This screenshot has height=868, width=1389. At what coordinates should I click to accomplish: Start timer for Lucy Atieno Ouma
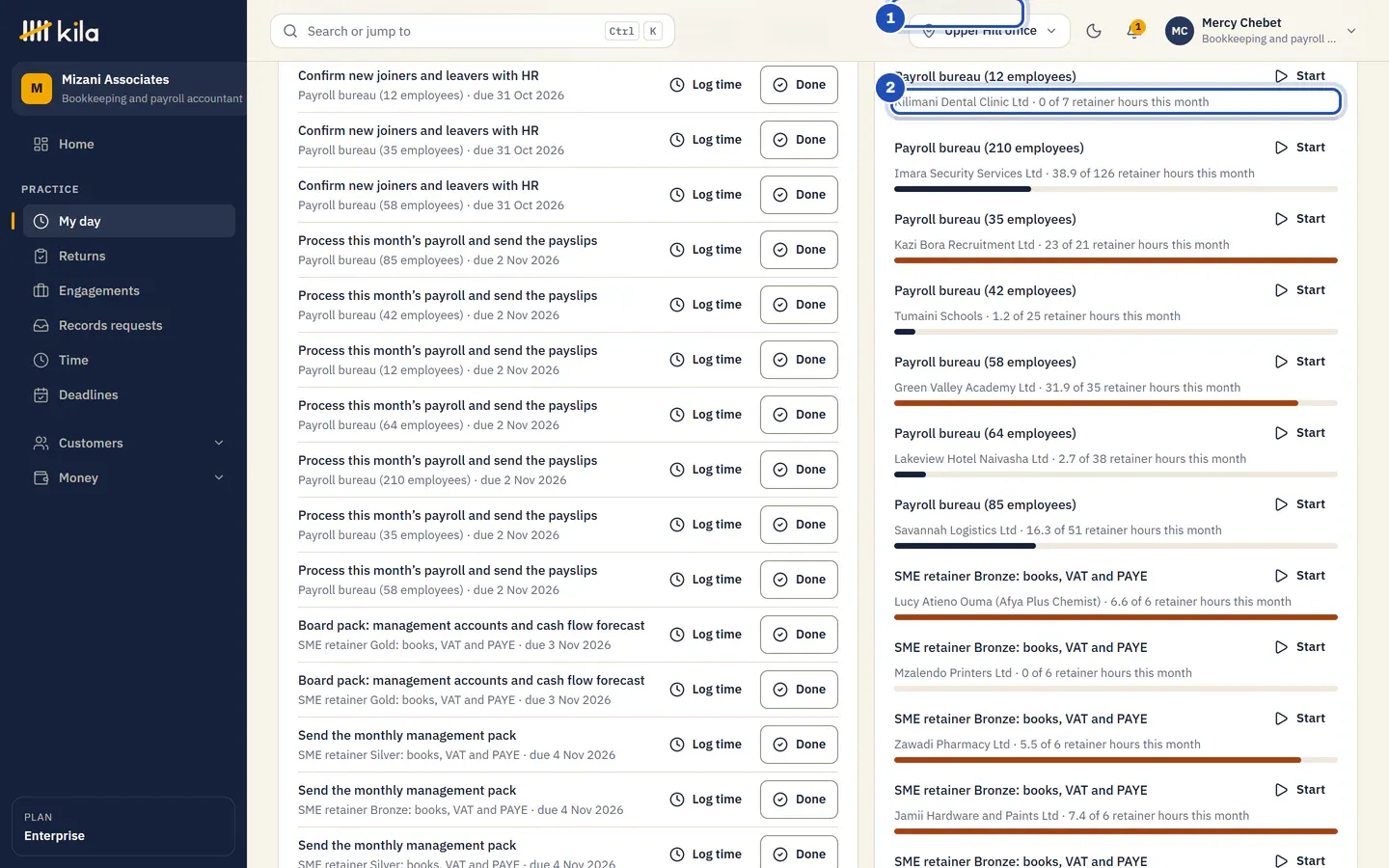(x=1300, y=576)
